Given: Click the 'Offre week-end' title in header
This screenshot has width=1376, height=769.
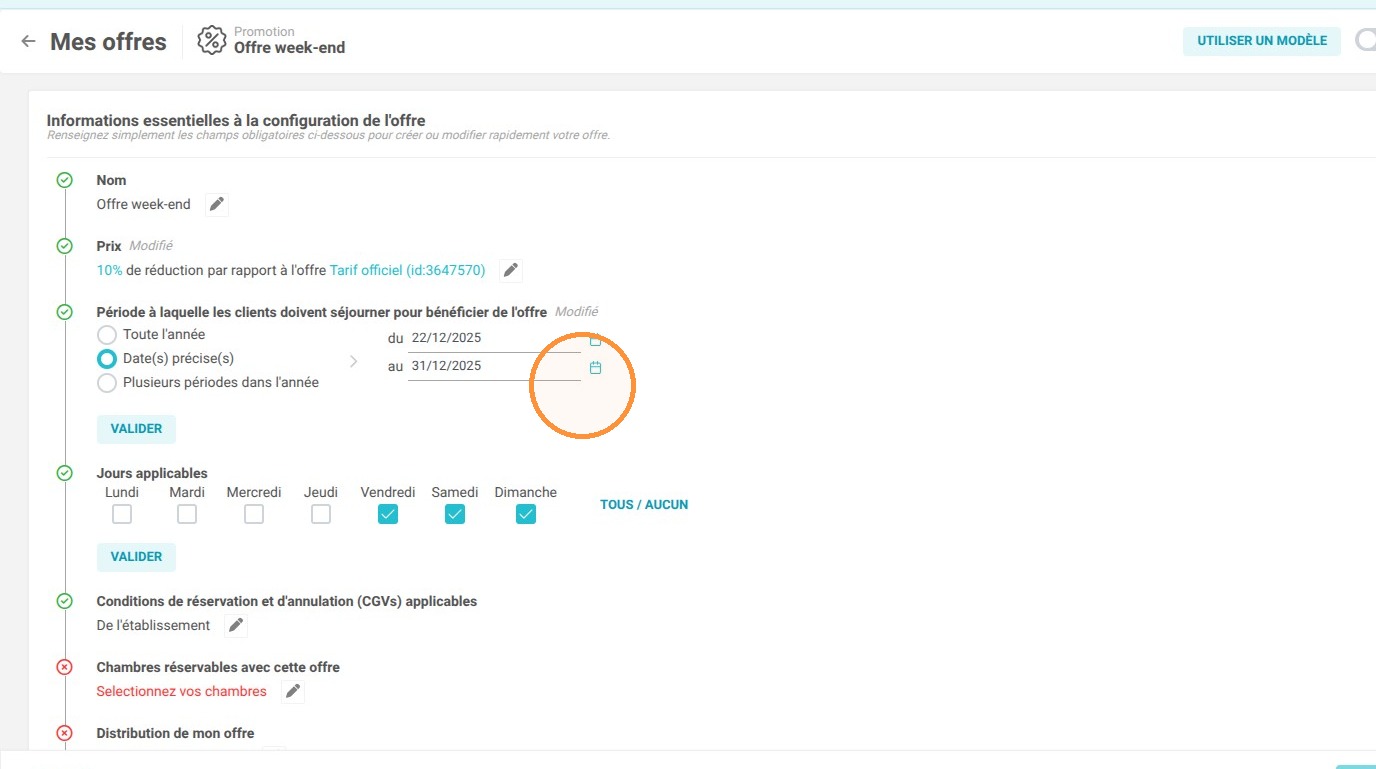Looking at the screenshot, I should click(x=290, y=48).
